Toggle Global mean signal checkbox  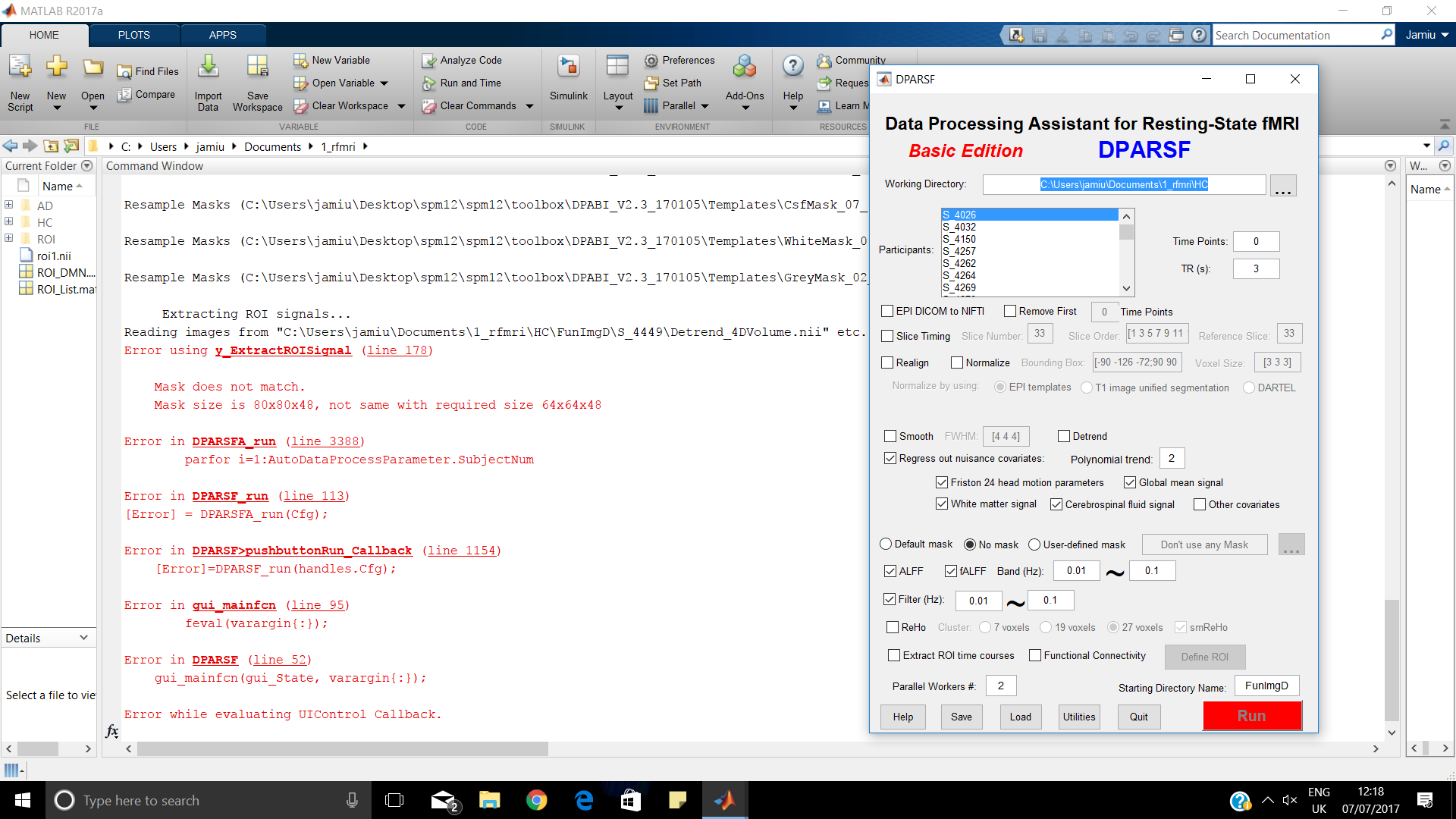[x=1130, y=482]
